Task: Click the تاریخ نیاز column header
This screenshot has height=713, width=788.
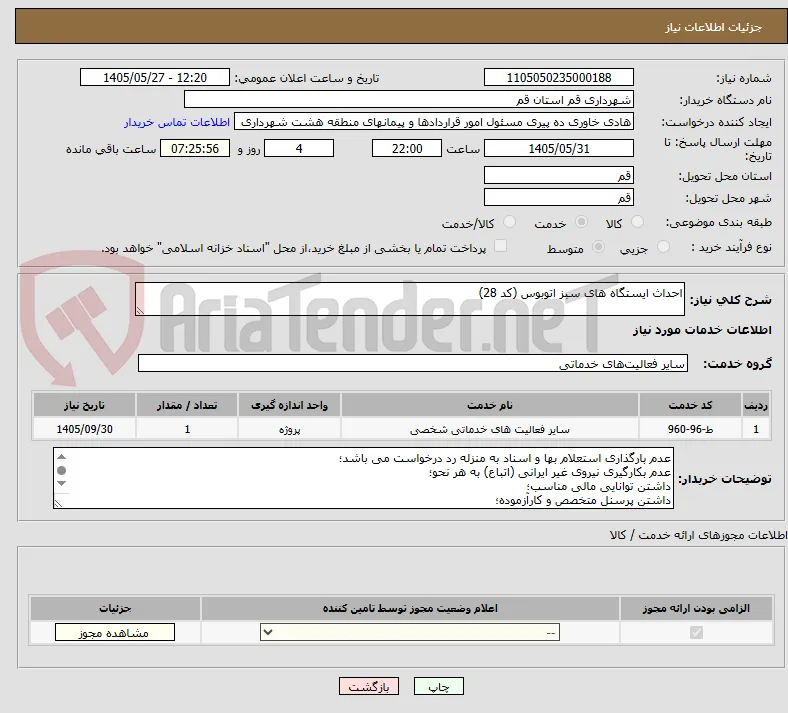Action: click(x=84, y=405)
